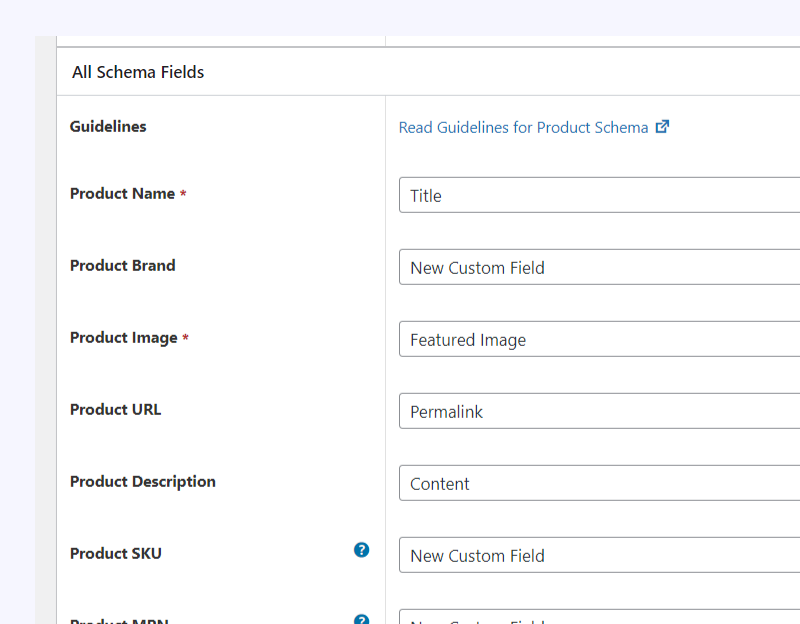Open the Product Description dropdown showing Content
Viewport: 800px width, 624px height.
600,484
